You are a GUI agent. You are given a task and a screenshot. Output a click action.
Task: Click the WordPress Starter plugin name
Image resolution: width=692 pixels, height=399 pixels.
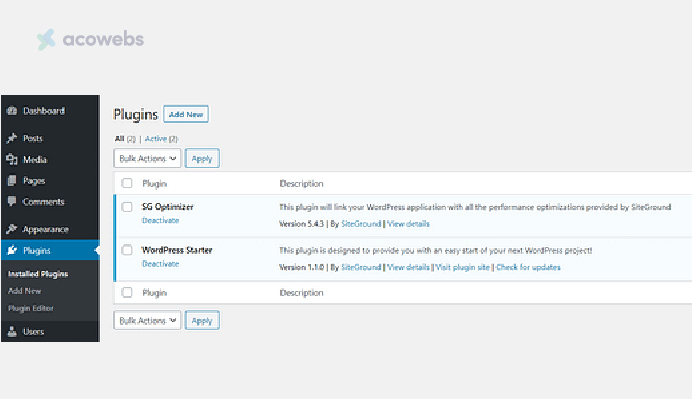[x=177, y=250]
